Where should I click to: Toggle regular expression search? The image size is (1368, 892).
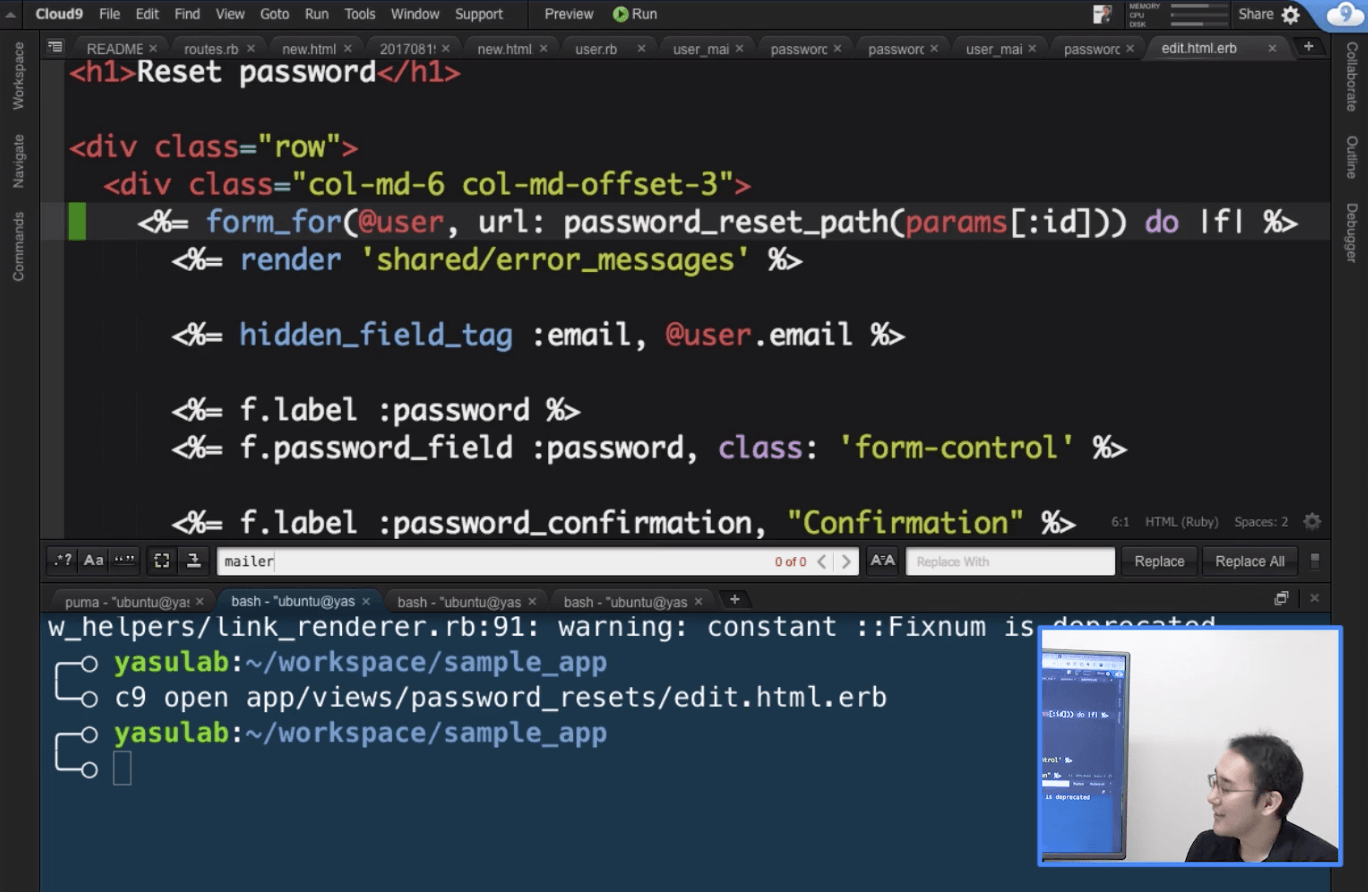point(63,561)
